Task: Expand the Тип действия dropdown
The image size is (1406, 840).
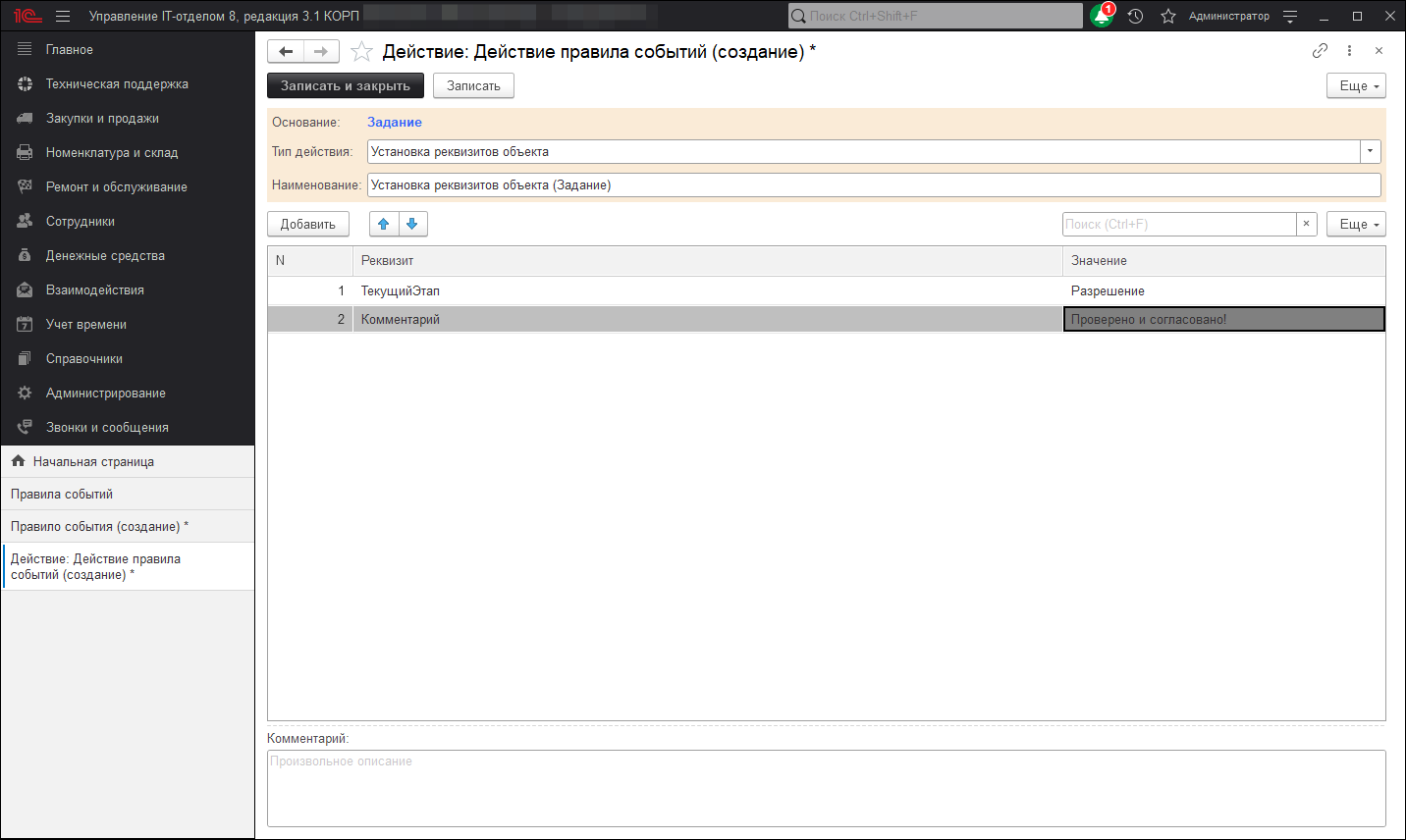Action: [x=1370, y=151]
